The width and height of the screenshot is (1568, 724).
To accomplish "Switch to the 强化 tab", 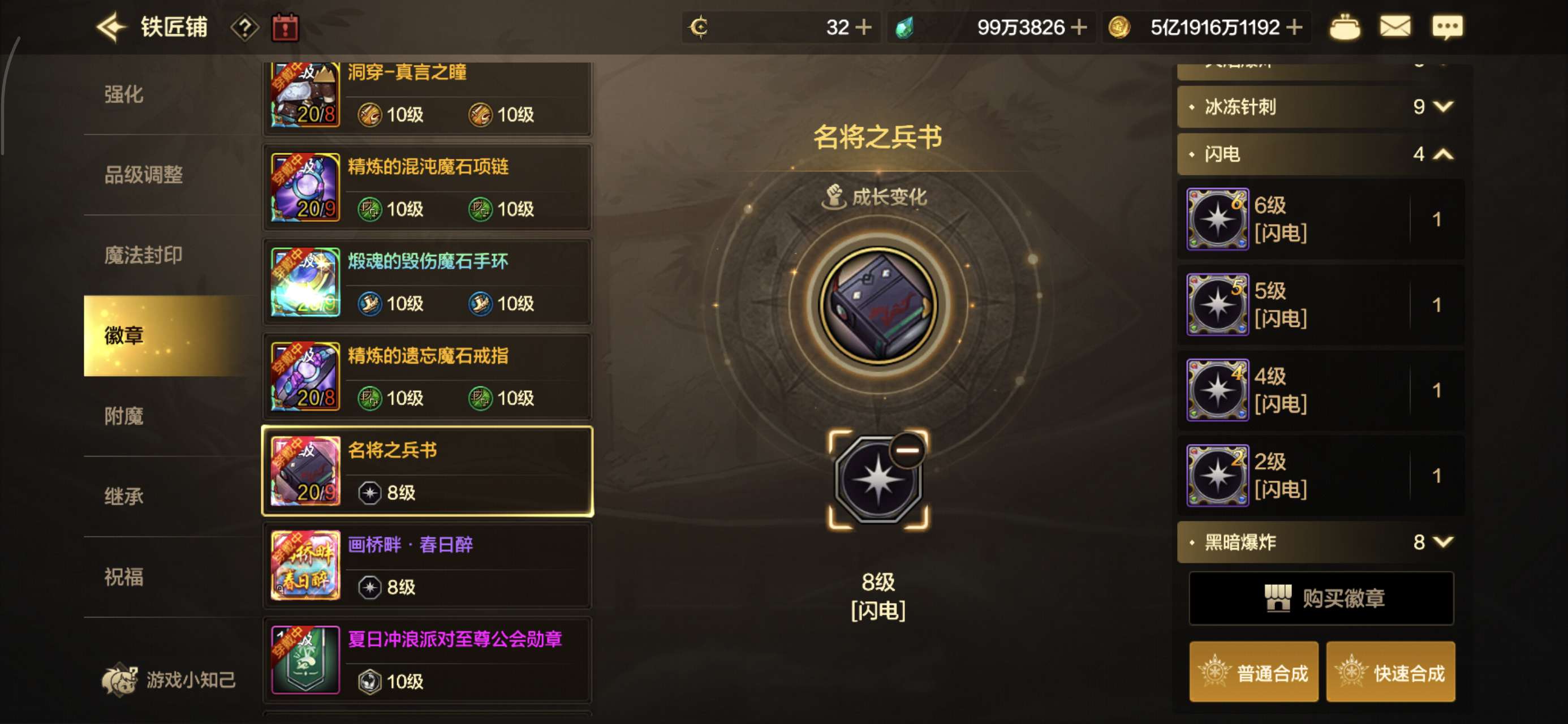I will coord(123,94).
